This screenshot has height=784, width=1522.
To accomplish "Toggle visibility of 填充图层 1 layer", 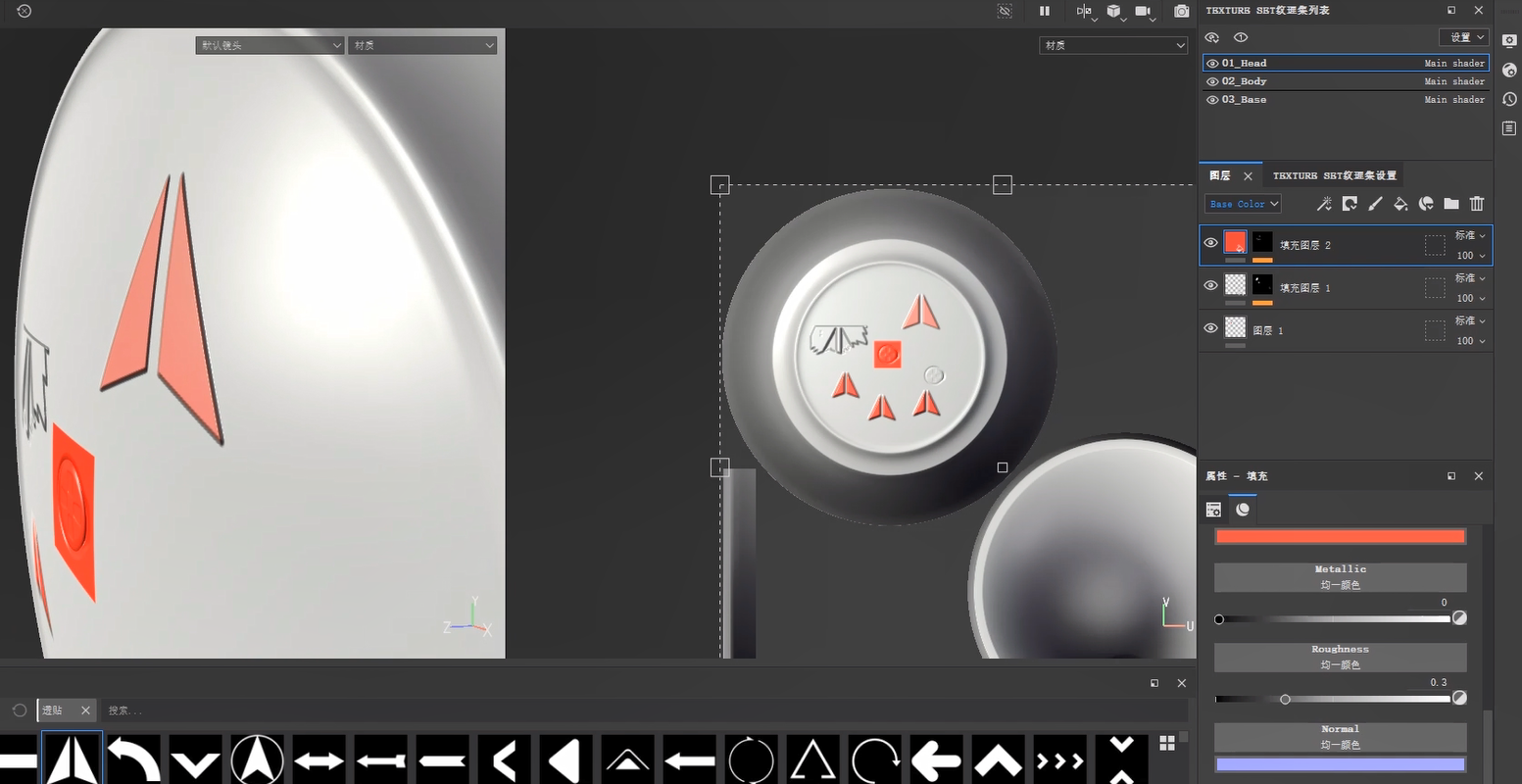I will coord(1210,285).
